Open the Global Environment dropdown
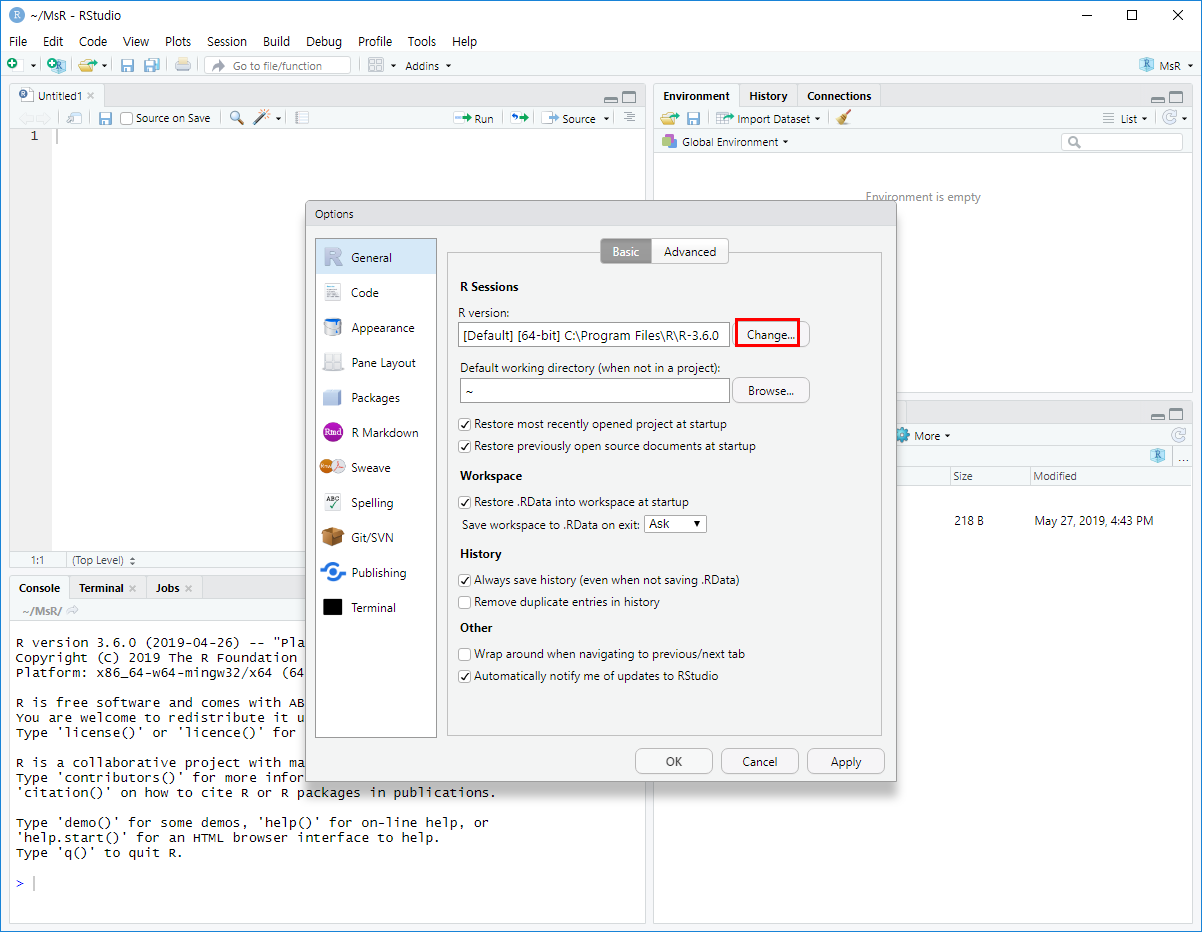 (726, 142)
